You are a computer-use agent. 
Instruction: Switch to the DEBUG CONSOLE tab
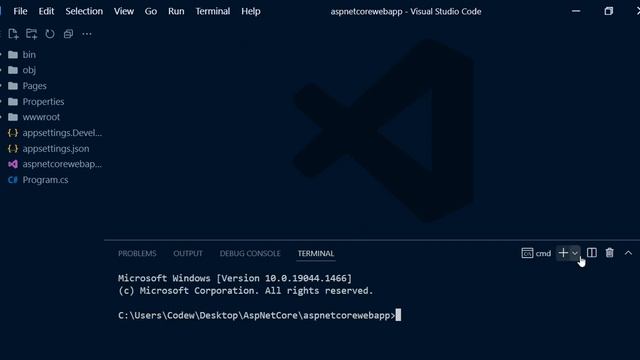pyautogui.click(x=250, y=253)
